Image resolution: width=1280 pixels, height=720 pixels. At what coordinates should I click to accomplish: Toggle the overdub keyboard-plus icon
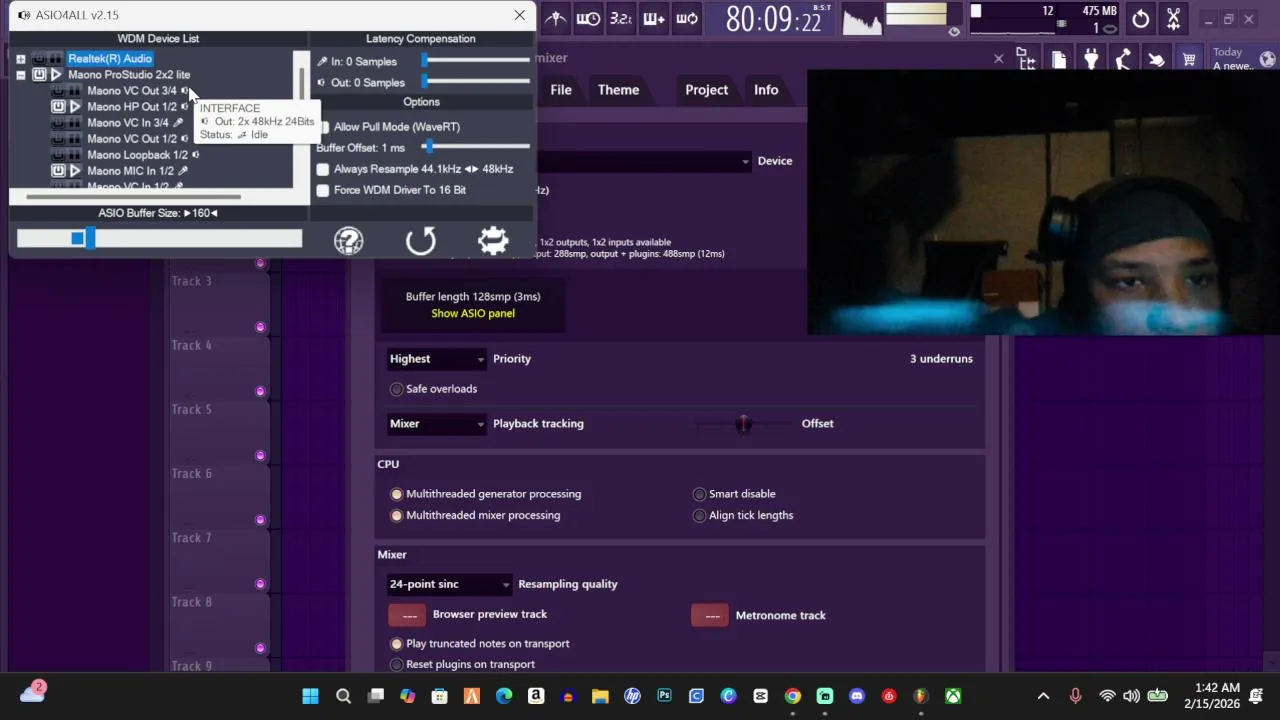654,18
